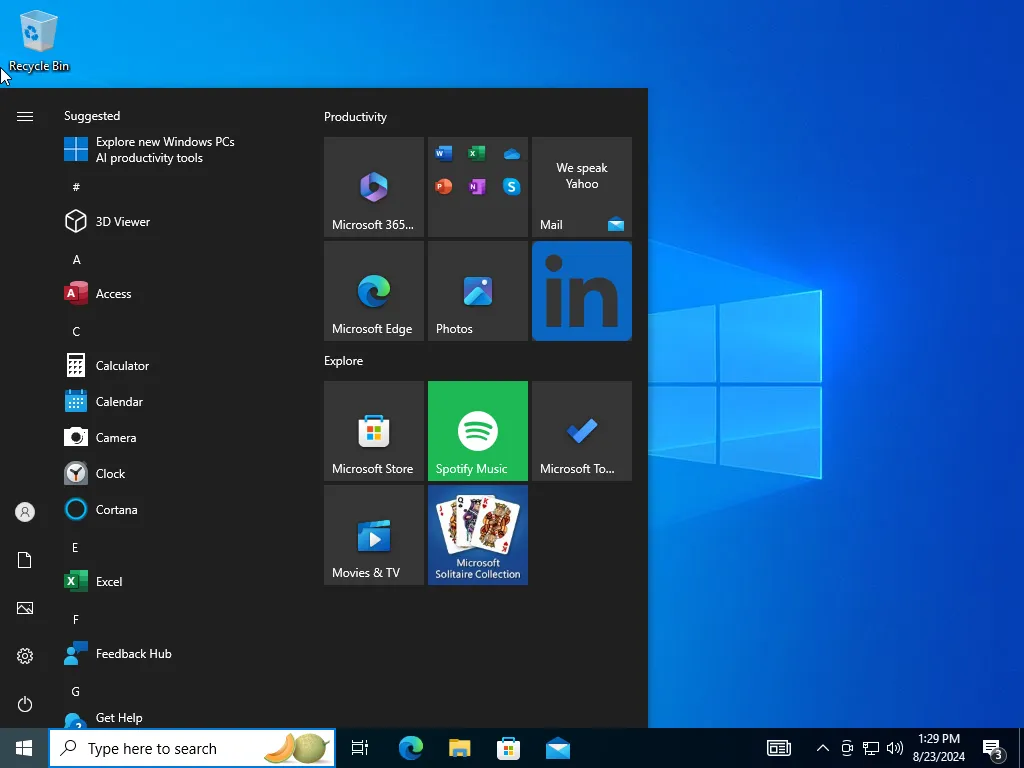Click the Meet Now tray icon
The height and width of the screenshot is (768, 1024).
pyautogui.click(x=847, y=748)
